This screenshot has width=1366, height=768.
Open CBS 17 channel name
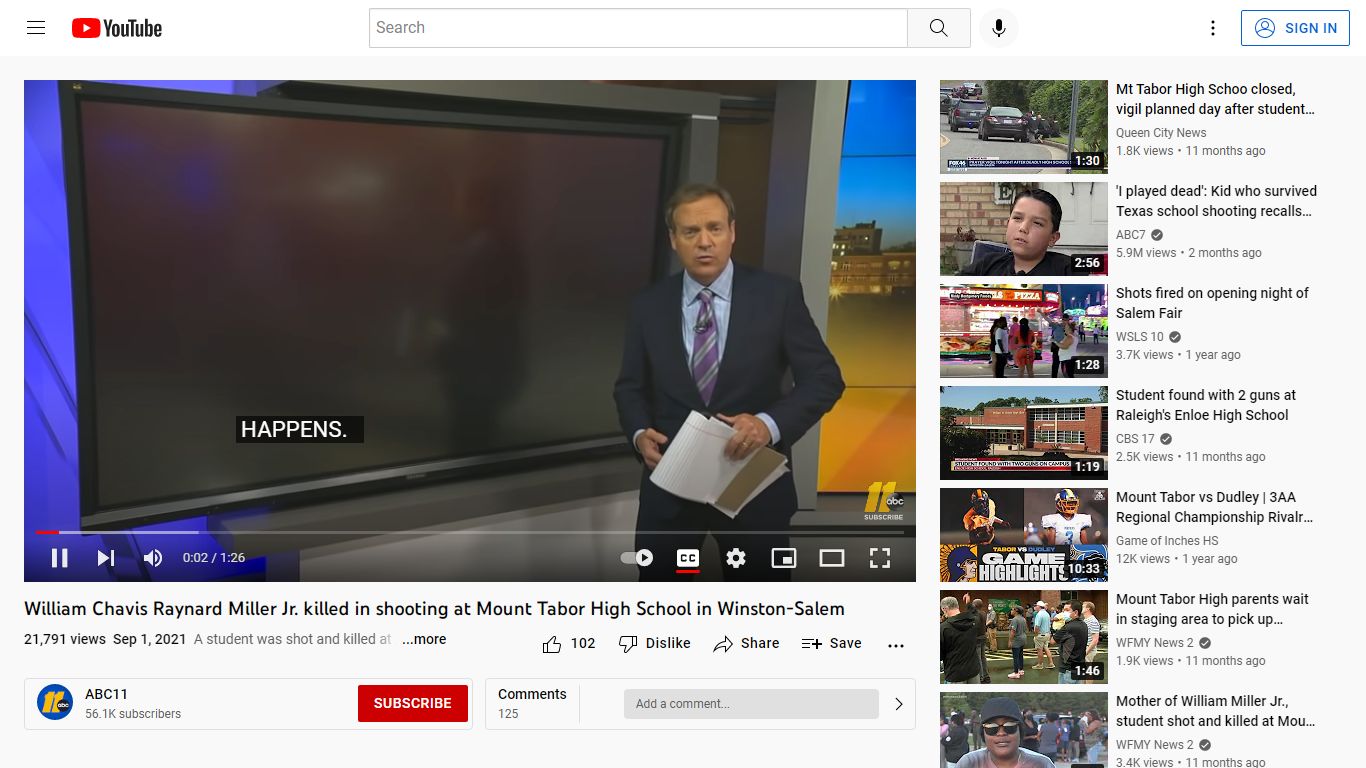point(1135,439)
